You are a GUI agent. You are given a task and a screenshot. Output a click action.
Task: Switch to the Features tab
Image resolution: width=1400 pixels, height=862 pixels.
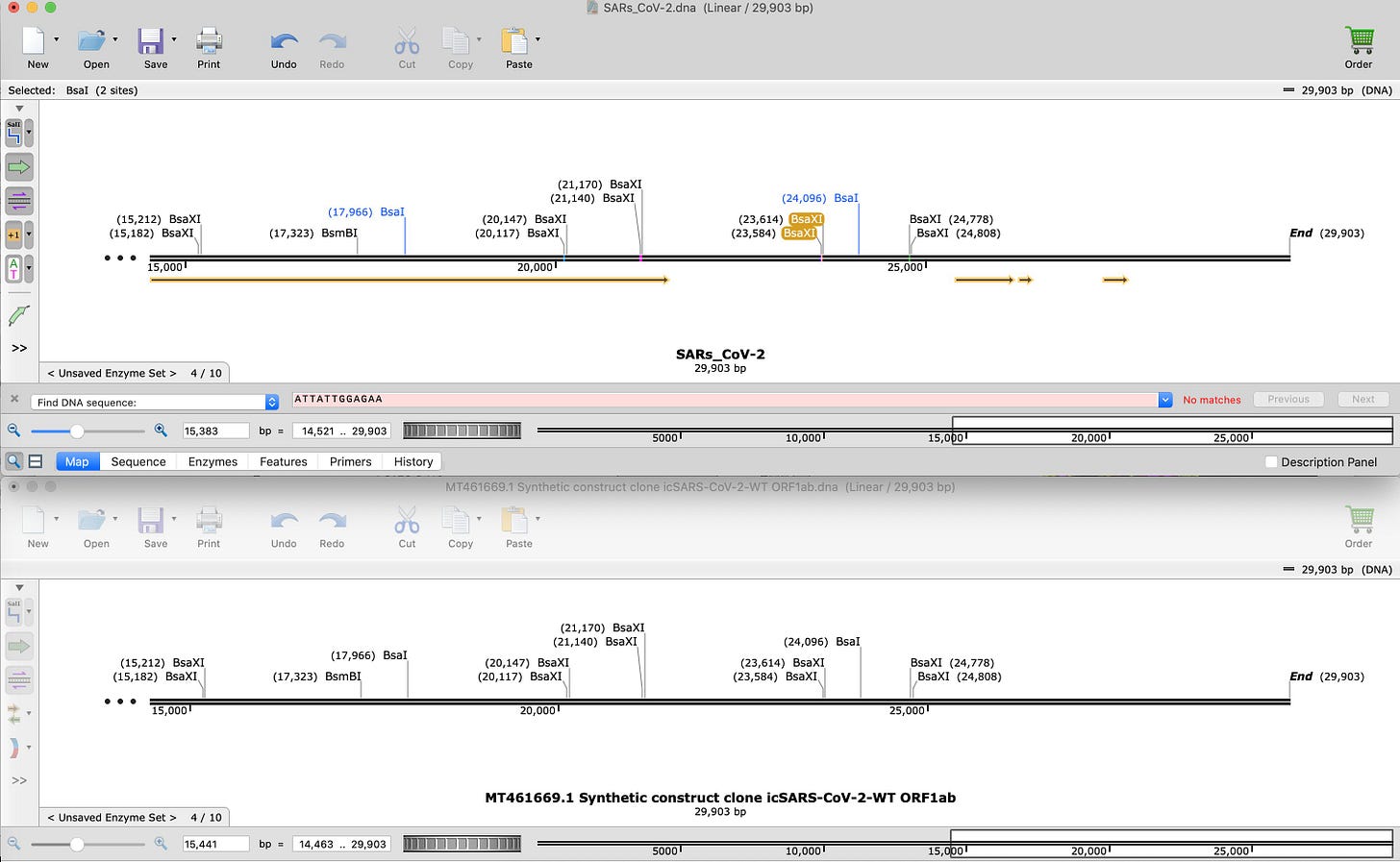click(284, 461)
